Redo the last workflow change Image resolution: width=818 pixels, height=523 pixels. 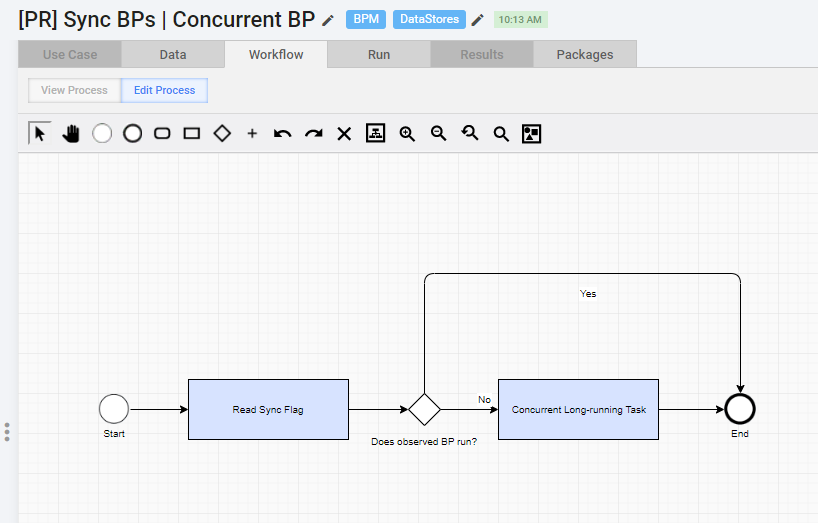click(314, 133)
